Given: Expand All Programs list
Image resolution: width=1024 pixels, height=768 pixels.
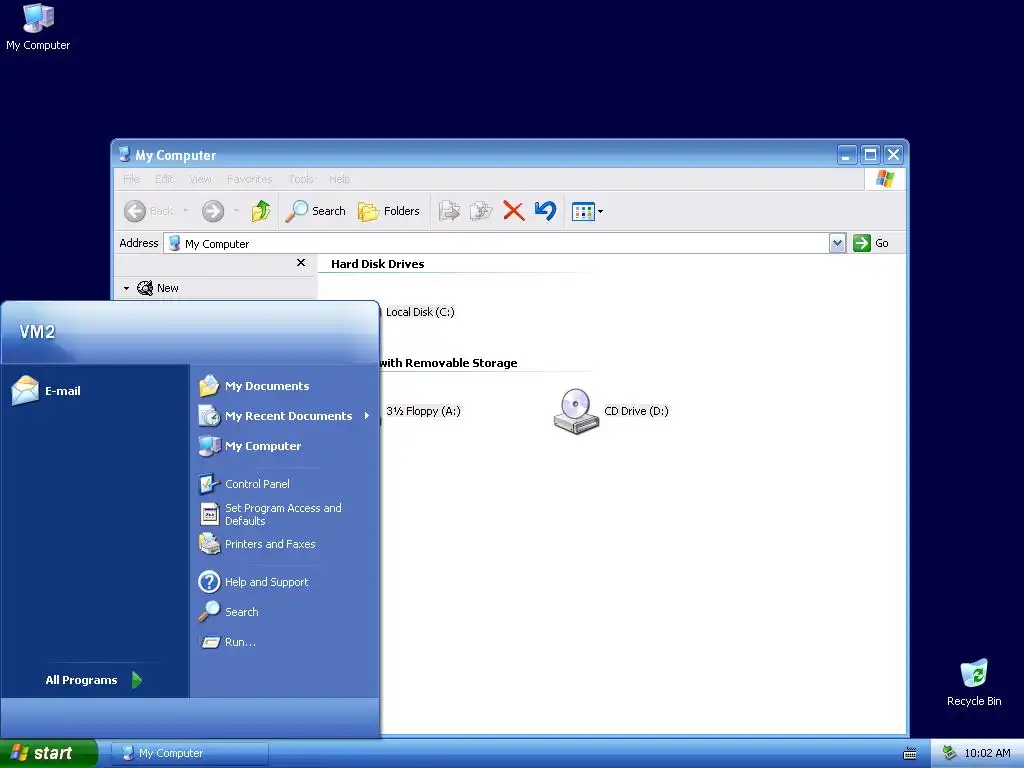Looking at the screenshot, I should (x=93, y=680).
